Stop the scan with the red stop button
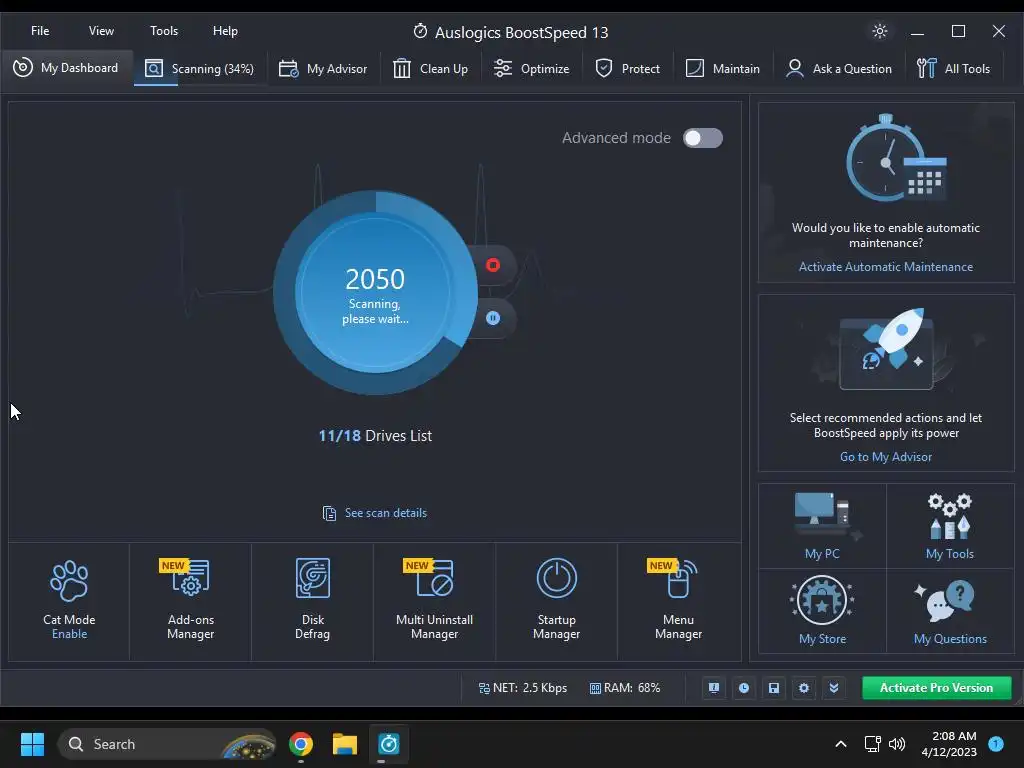The width and height of the screenshot is (1024, 768). click(493, 265)
